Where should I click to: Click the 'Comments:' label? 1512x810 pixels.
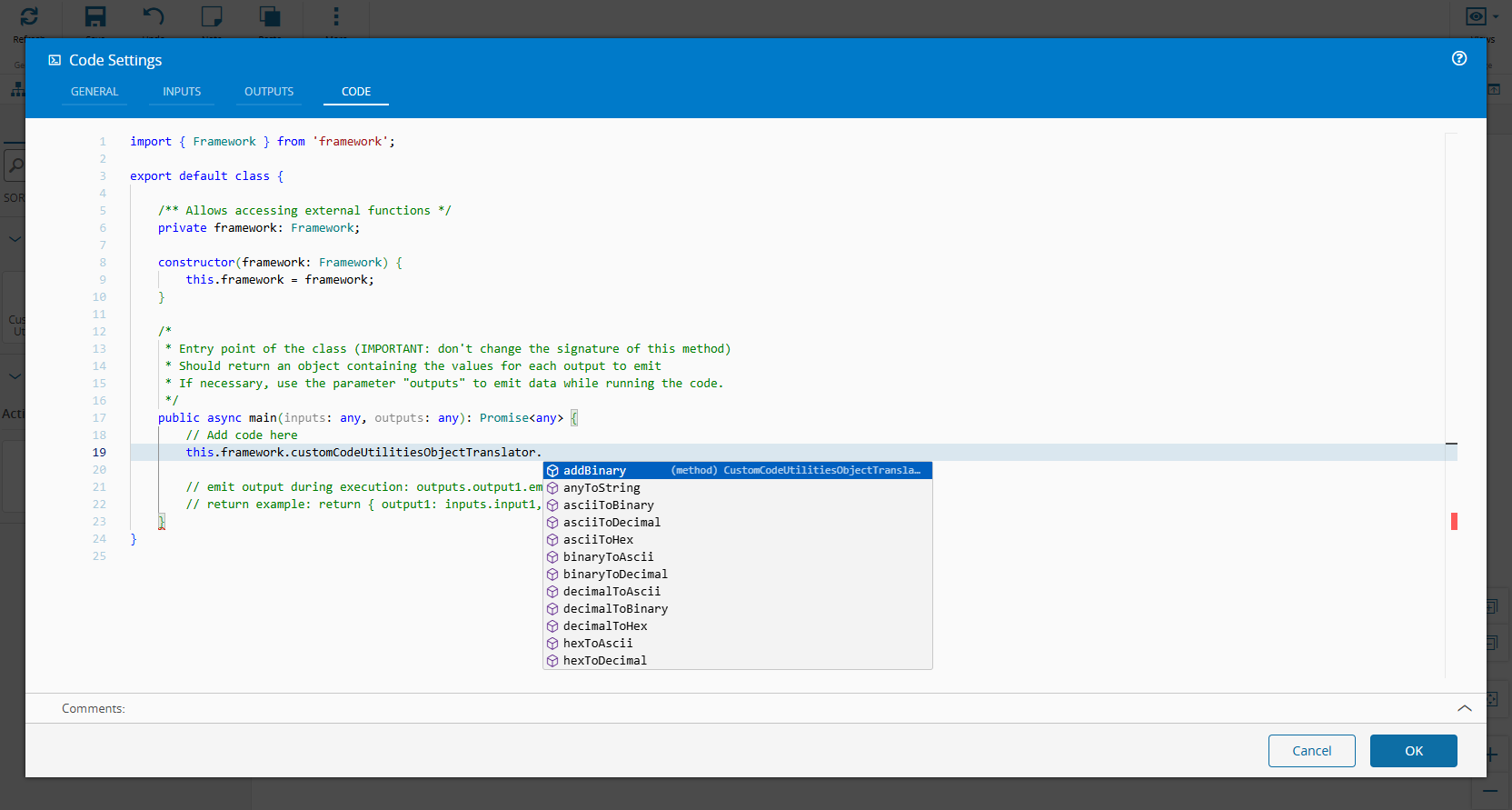94,709
